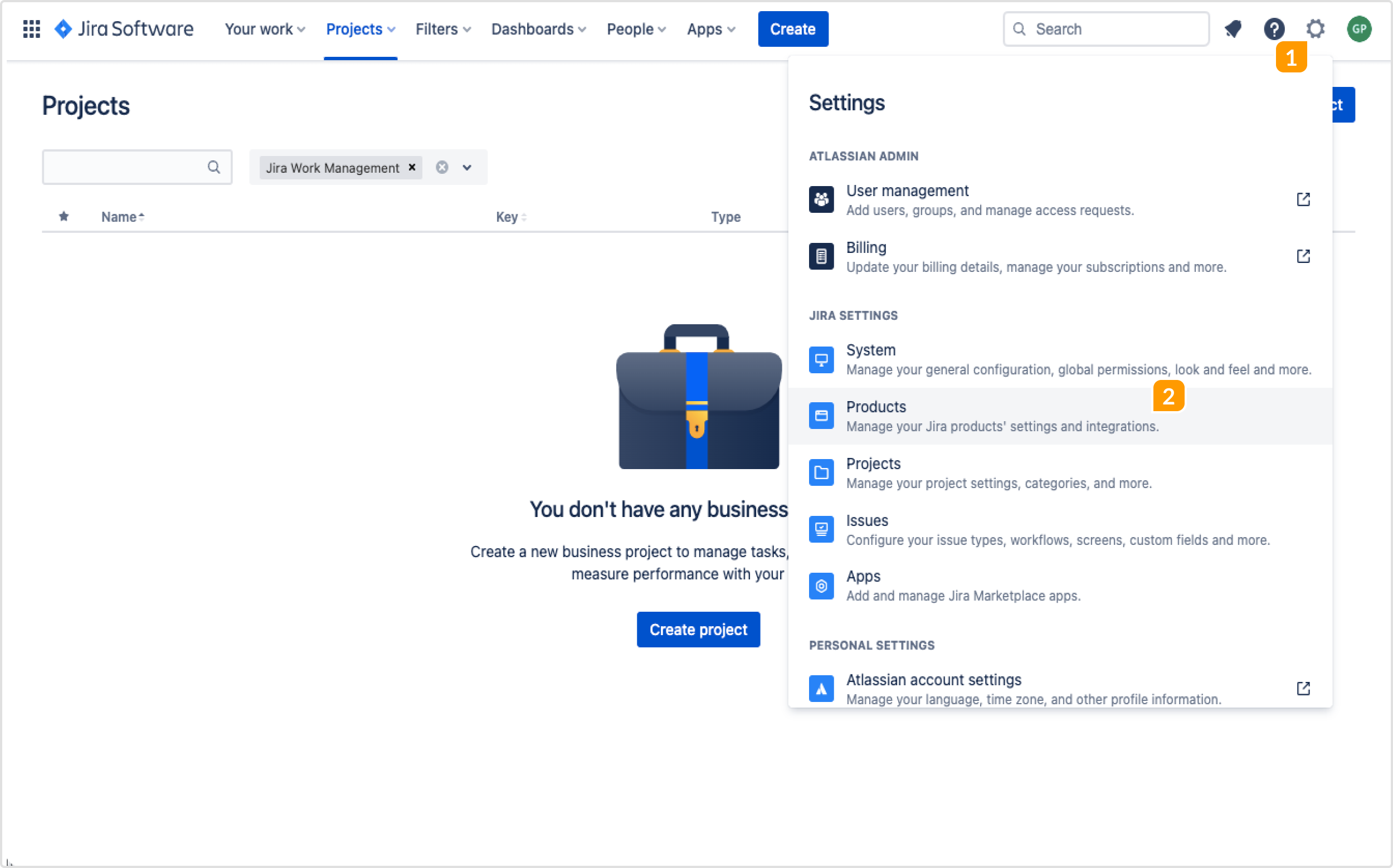Image resolution: width=1393 pixels, height=868 pixels.
Task: Open notifications via the bell icon
Action: [x=1233, y=29]
